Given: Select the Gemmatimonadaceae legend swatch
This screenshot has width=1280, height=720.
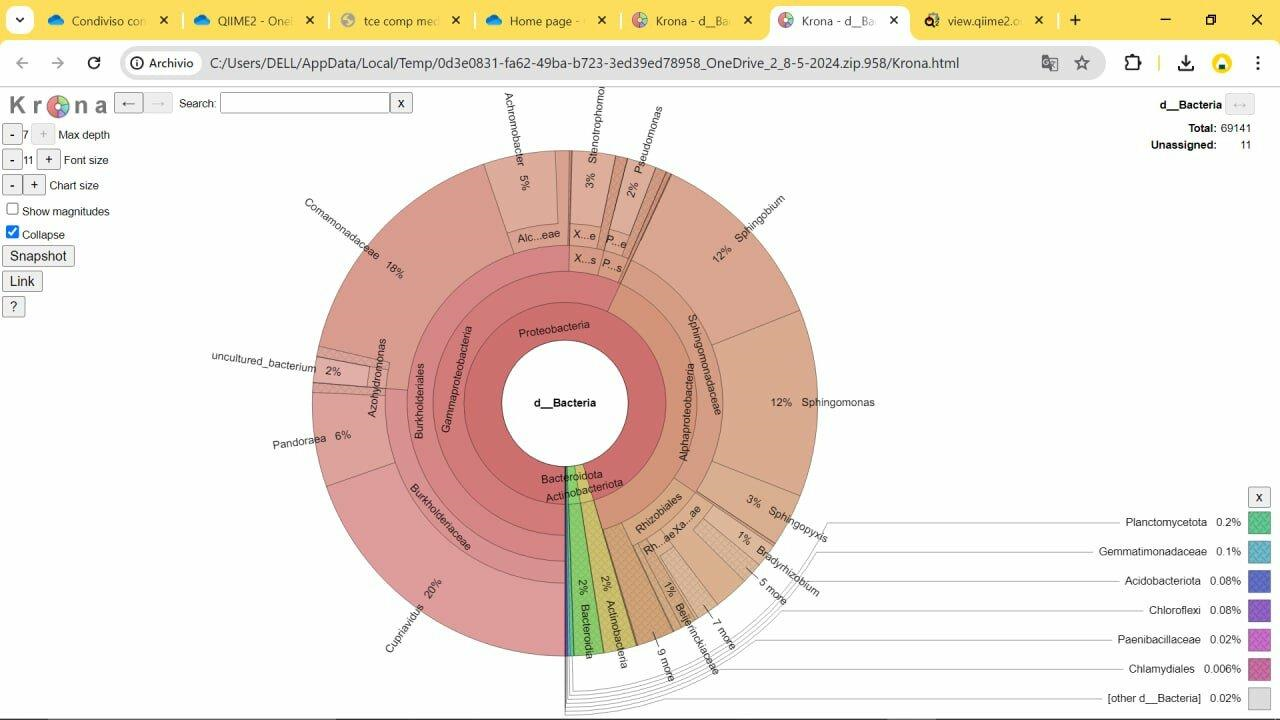Looking at the screenshot, I should tap(1259, 551).
